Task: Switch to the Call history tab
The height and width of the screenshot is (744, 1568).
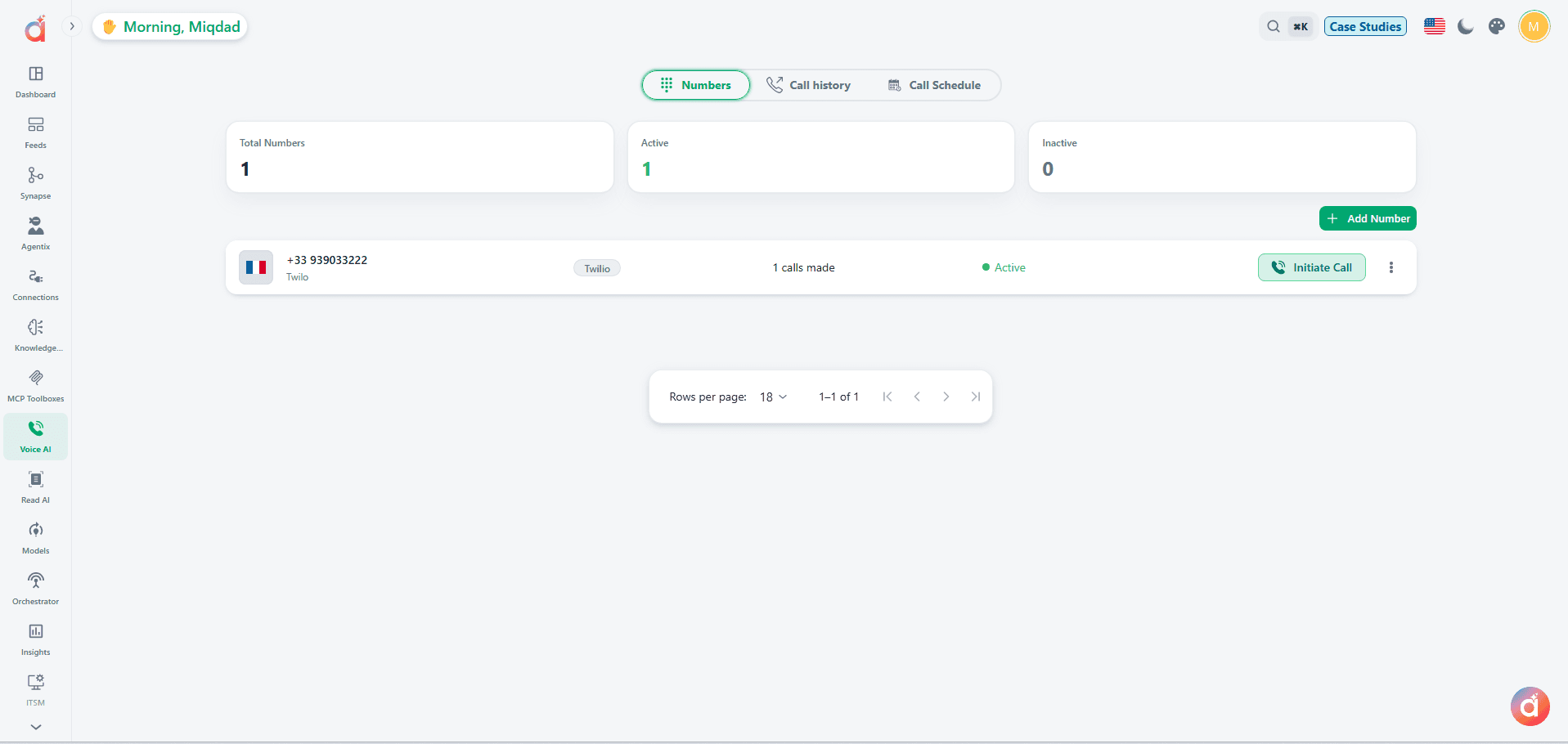Action: (x=808, y=85)
